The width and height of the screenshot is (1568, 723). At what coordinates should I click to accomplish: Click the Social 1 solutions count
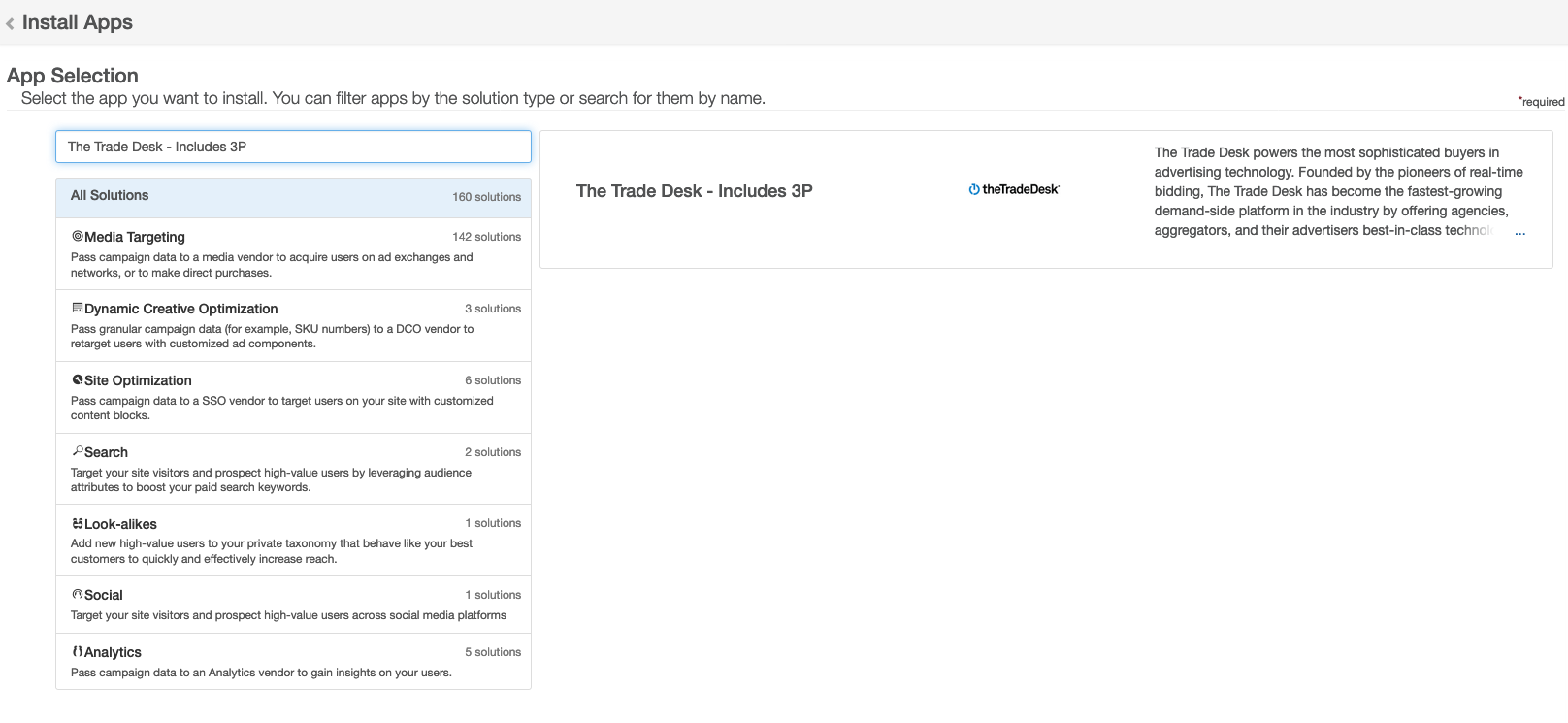[493, 595]
